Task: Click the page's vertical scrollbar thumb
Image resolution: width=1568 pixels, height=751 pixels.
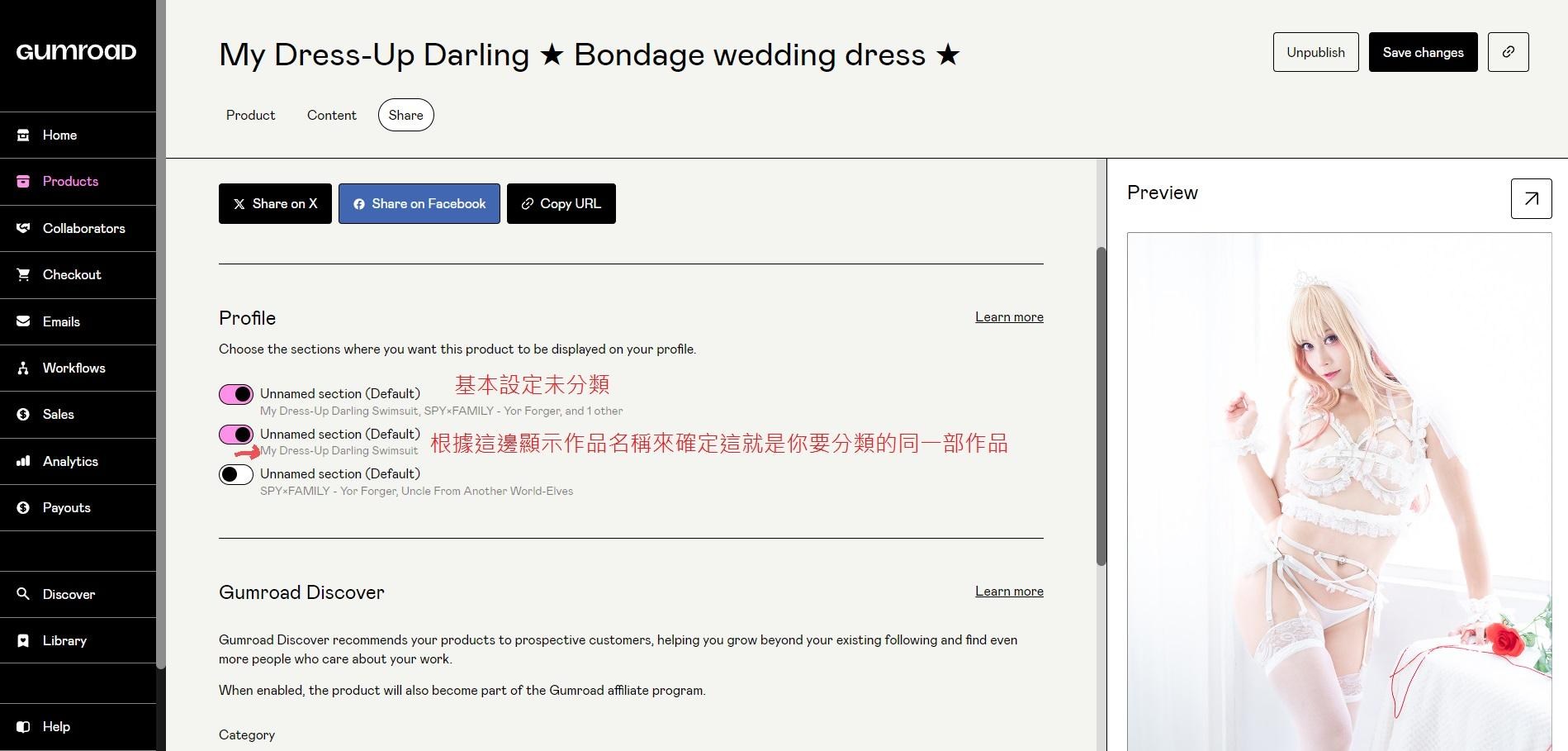Action: tap(1101, 405)
